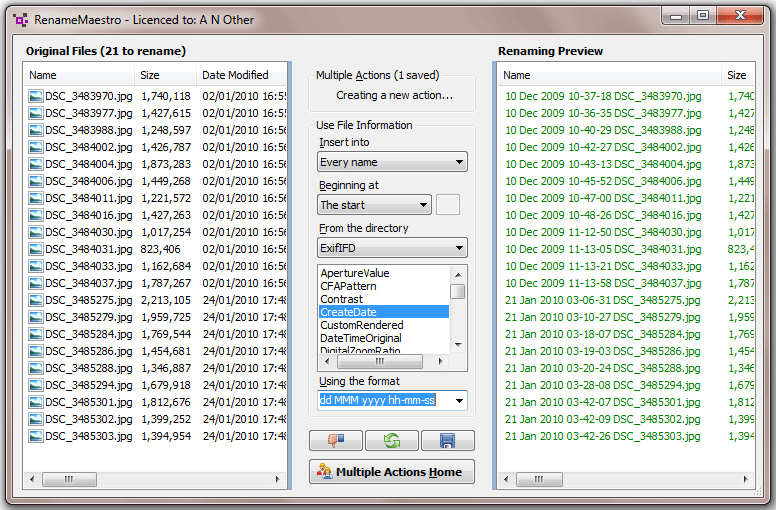The width and height of the screenshot is (776, 510).
Task: Open the 'Beginning at' The start dropdown
Action: pos(374,205)
